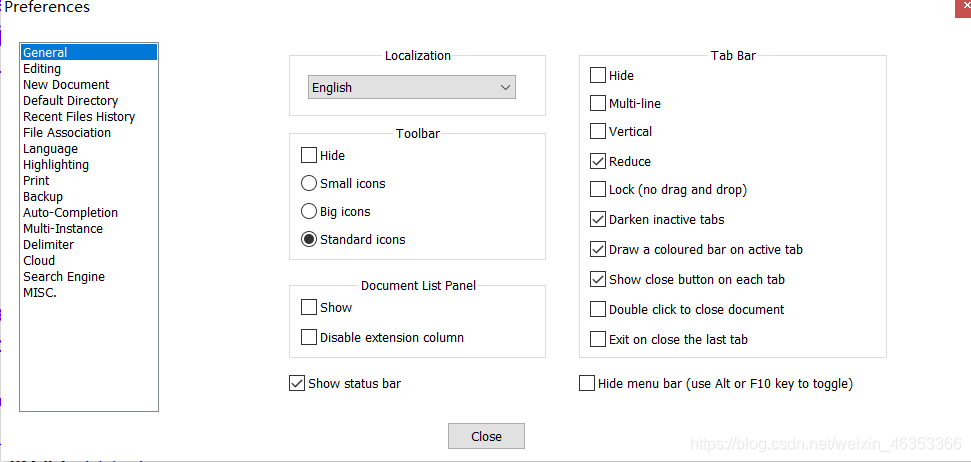Open the Localization language dropdown
The height and width of the screenshot is (462, 971).
[411, 88]
